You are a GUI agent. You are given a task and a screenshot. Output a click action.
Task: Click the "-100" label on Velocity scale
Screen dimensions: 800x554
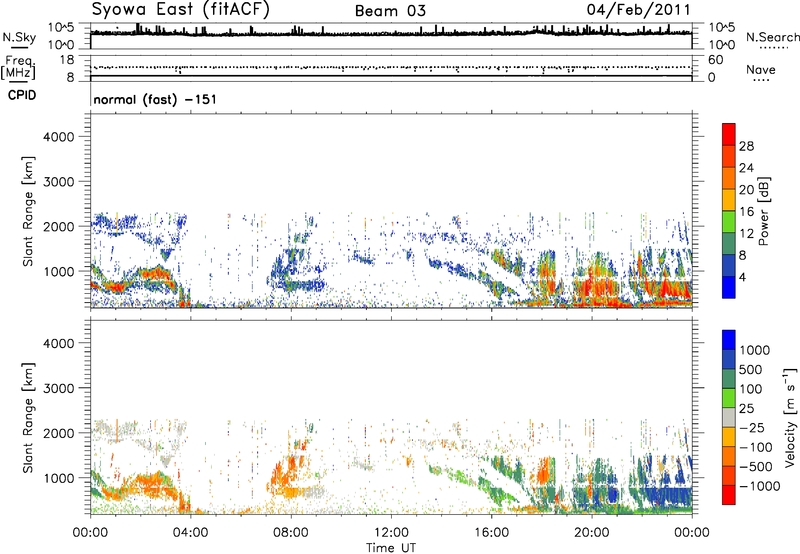tap(755, 447)
